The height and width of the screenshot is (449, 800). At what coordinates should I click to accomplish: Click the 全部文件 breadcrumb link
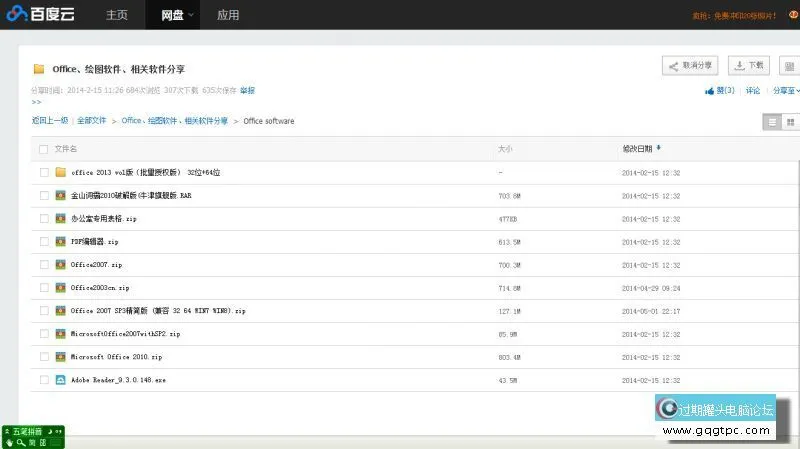tap(92, 121)
